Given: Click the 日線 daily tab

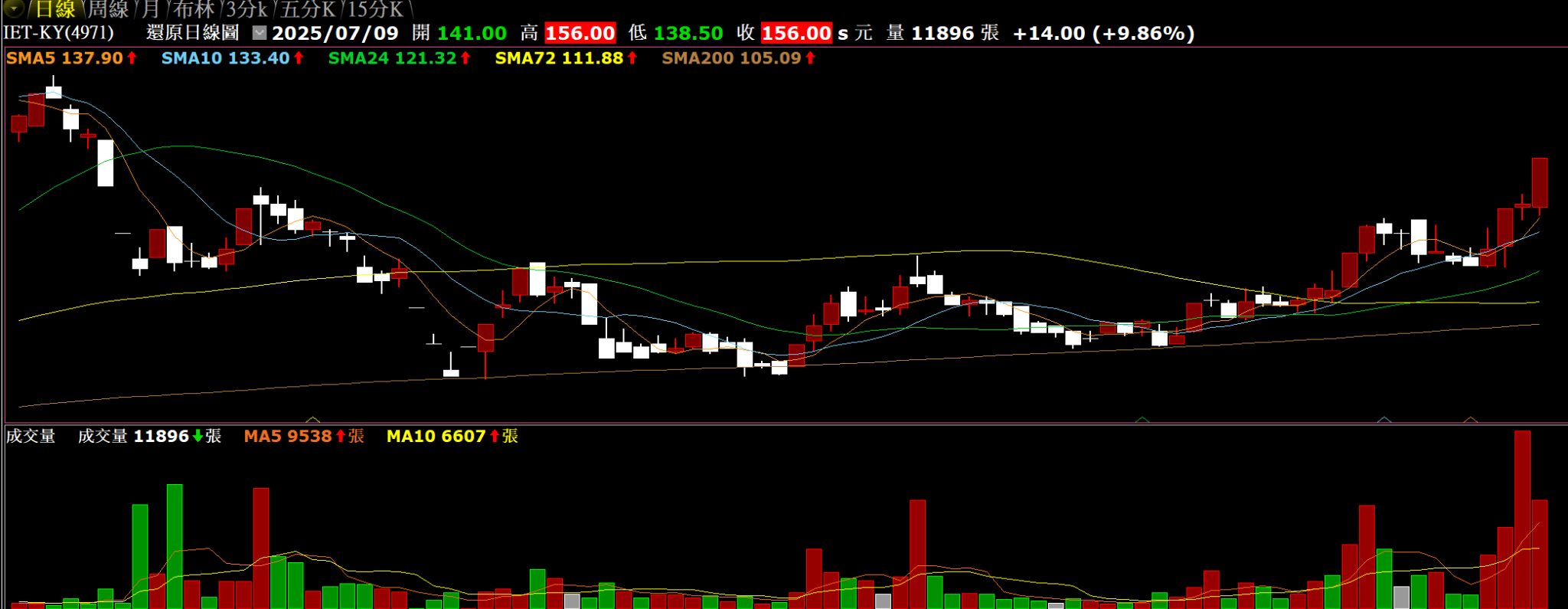Looking at the screenshot, I should point(55,10).
